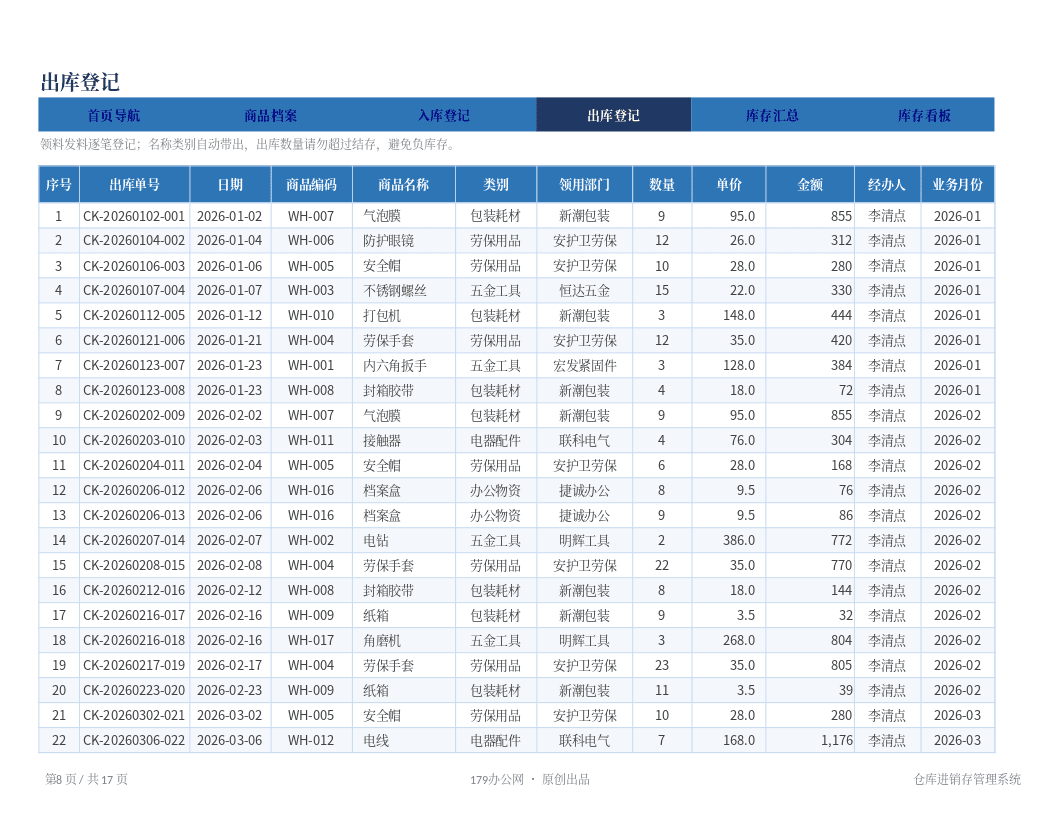
Task: Select product code WH-017
Action: (x=311, y=640)
